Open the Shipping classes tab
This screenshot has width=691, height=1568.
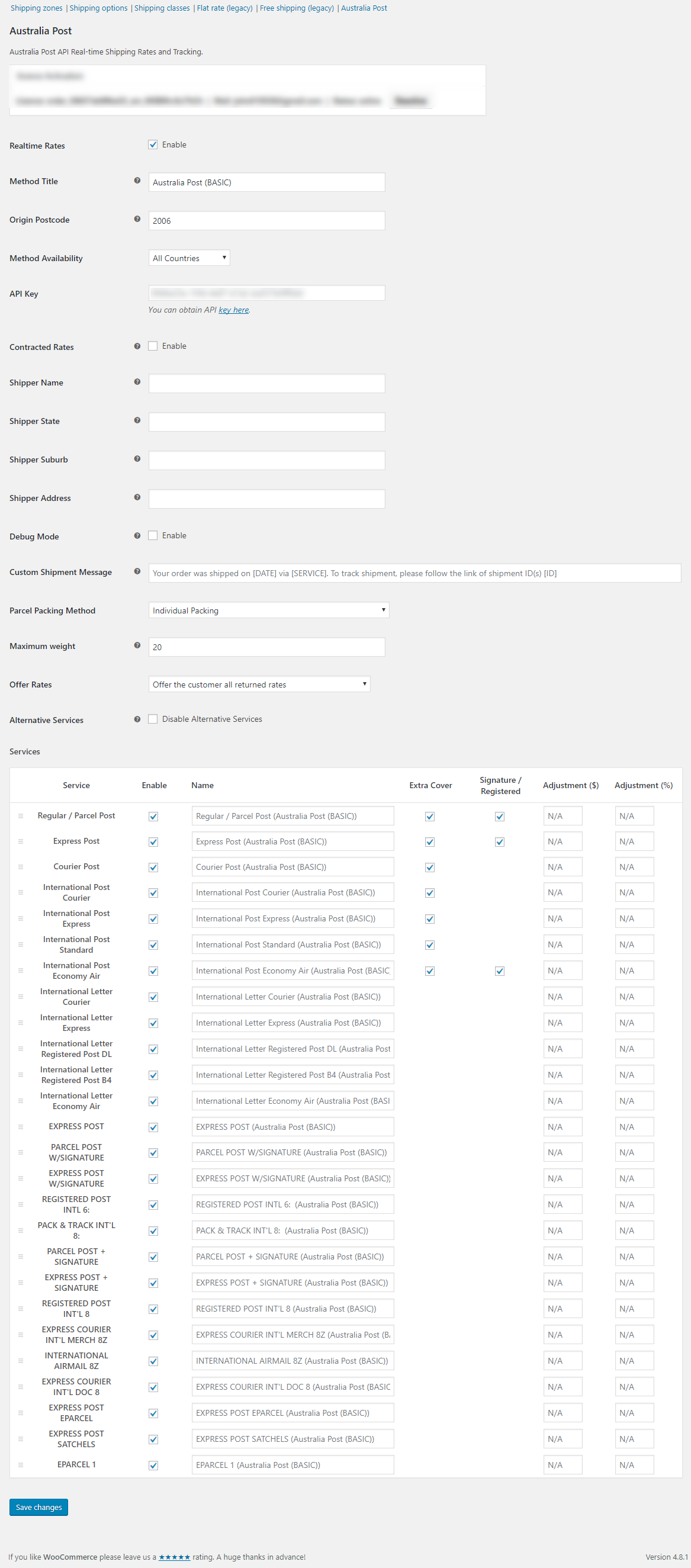[162, 8]
